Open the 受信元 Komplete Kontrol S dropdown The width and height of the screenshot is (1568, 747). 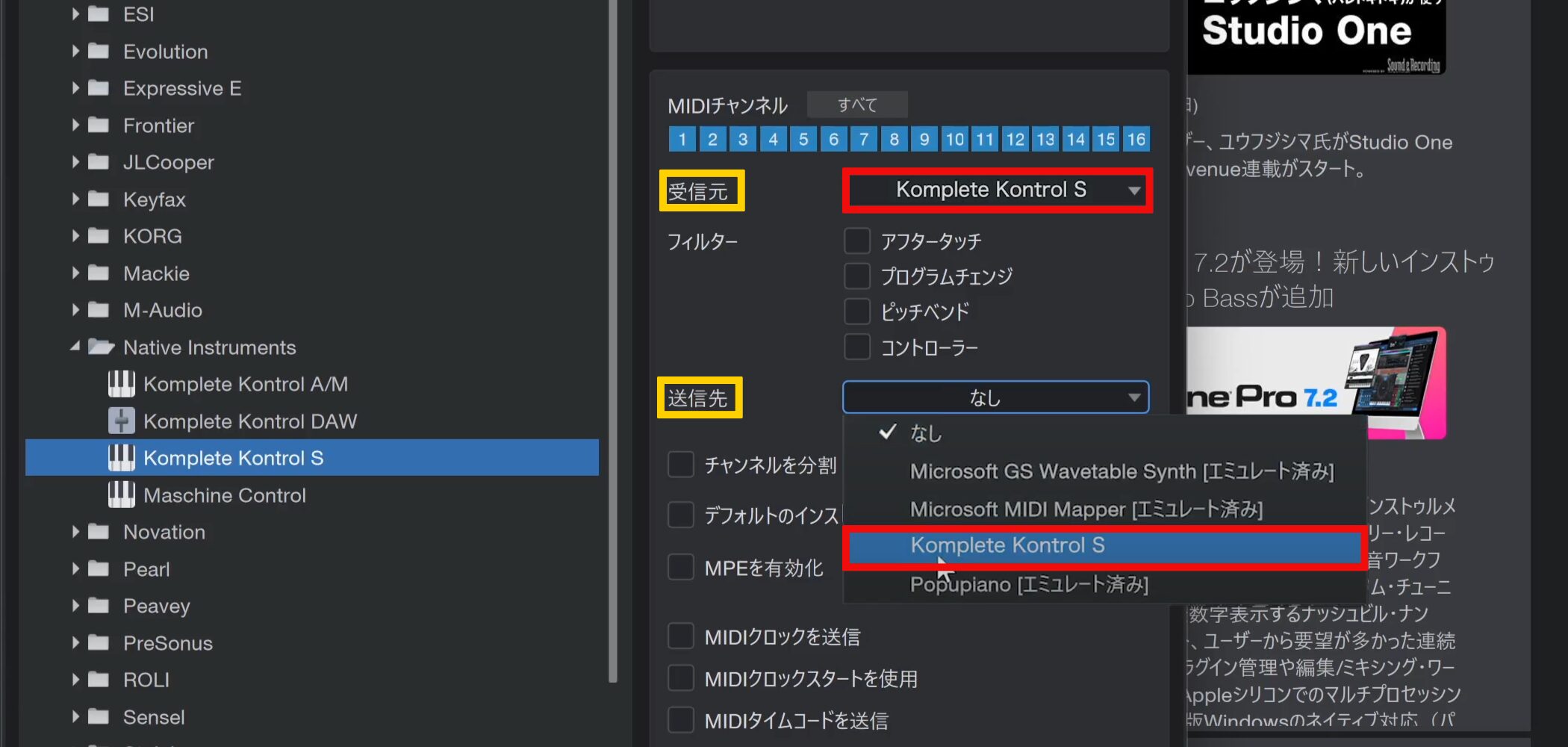click(997, 190)
